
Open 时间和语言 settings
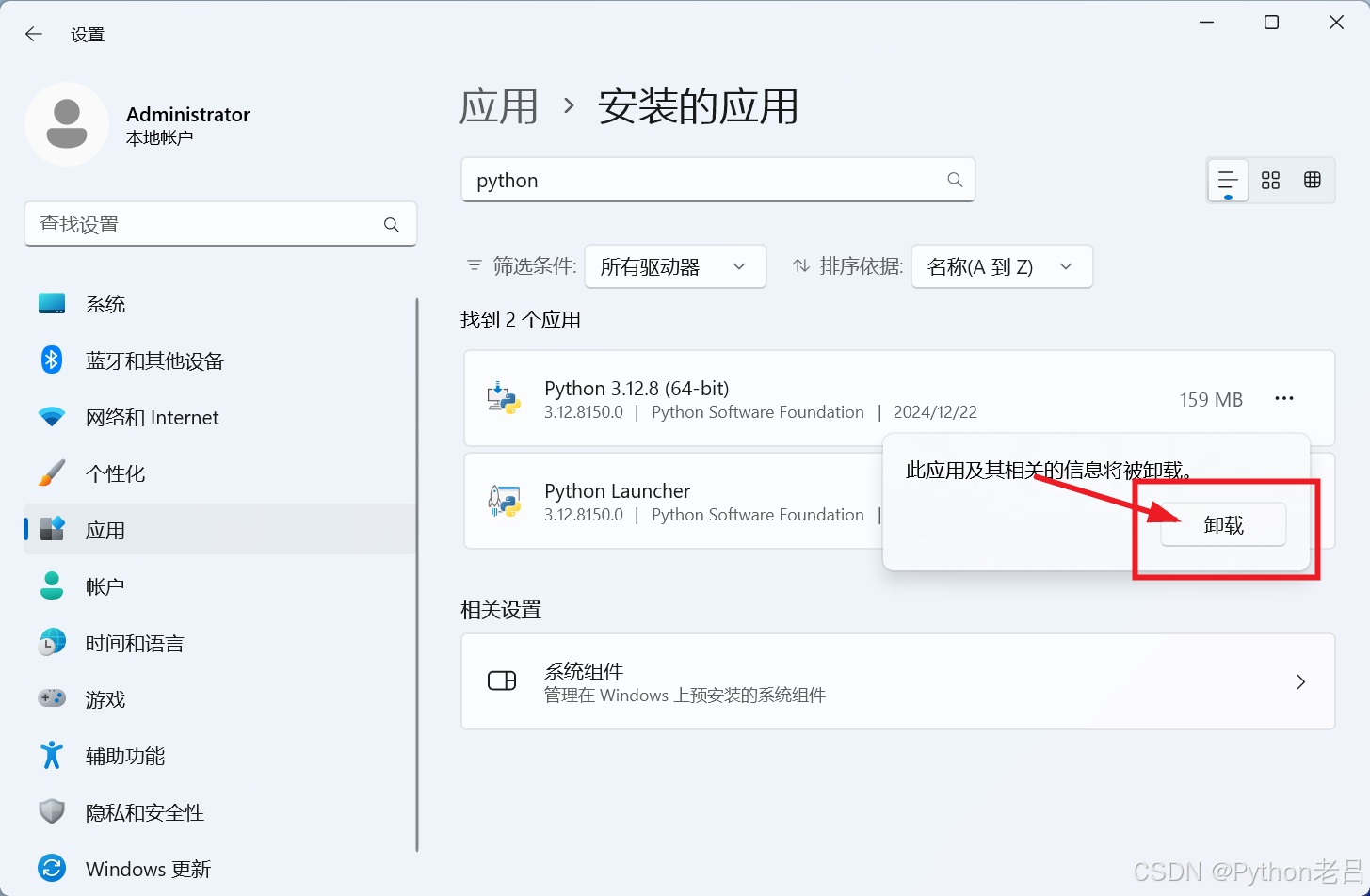pyautogui.click(x=218, y=643)
